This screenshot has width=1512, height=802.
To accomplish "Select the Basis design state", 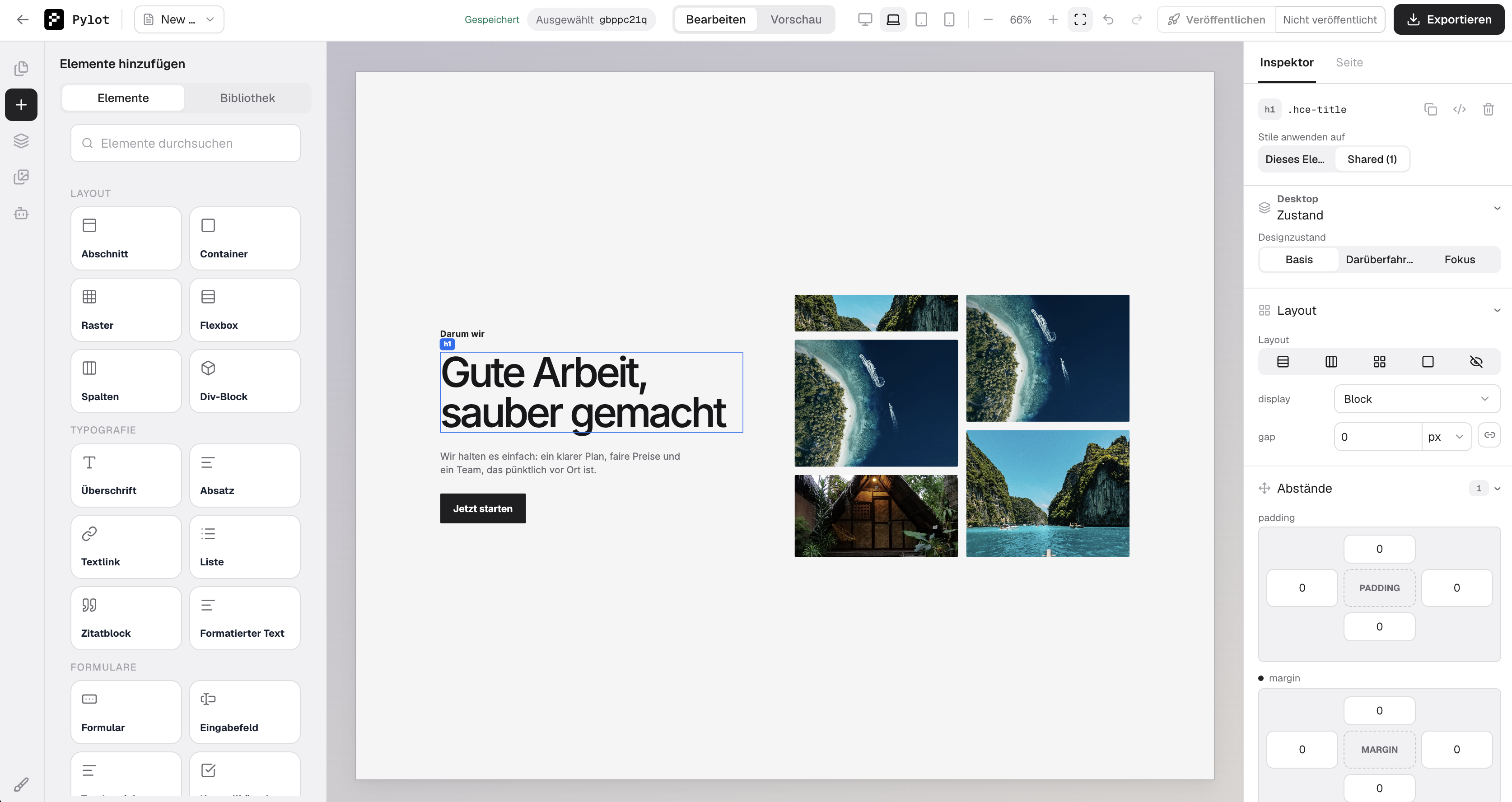I will pos(1299,260).
